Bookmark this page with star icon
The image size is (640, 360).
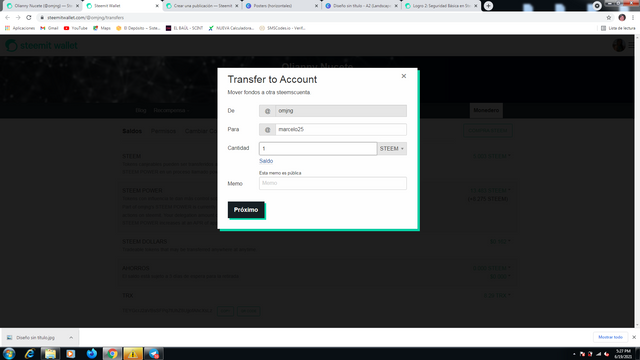609,18
